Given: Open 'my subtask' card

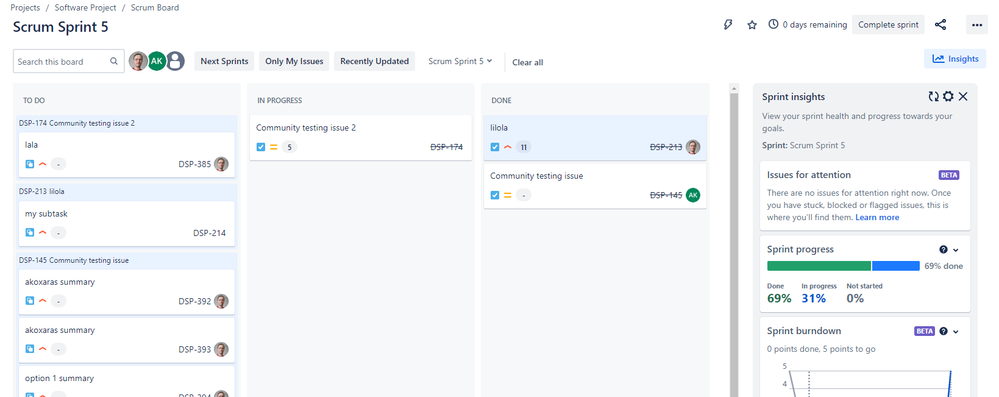Looking at the screenshot, I should [126, 224].
